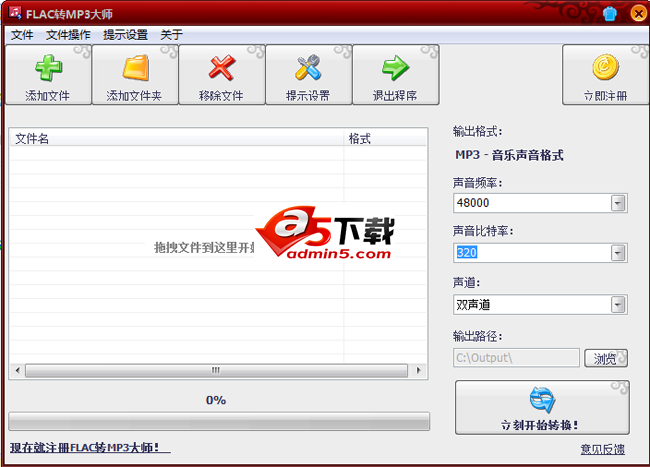Click the C:\Output\ path field
This screenshot has width=650, height=467.
click(x=517, y=358)
